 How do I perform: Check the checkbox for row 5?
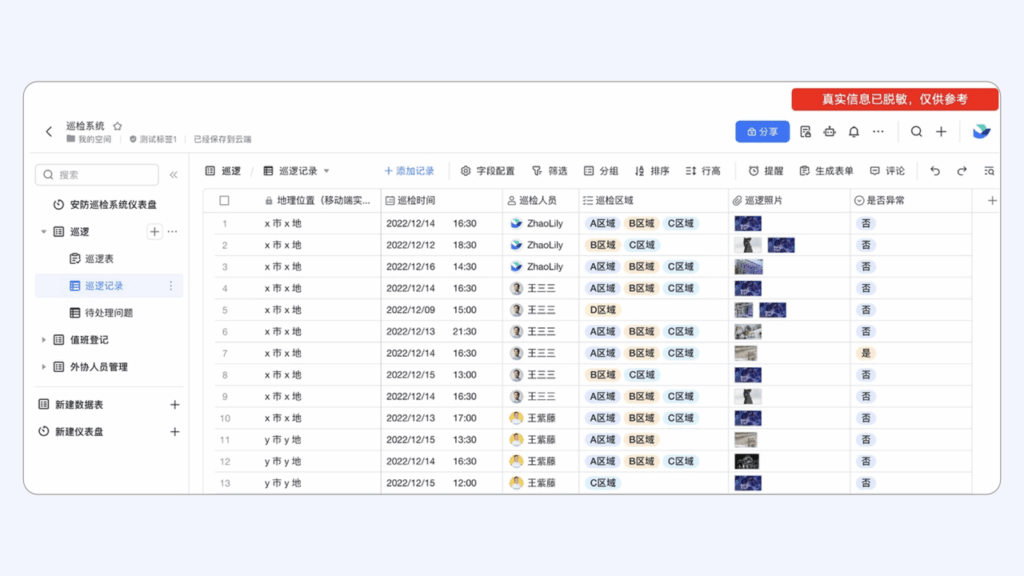tap(225, 310)
